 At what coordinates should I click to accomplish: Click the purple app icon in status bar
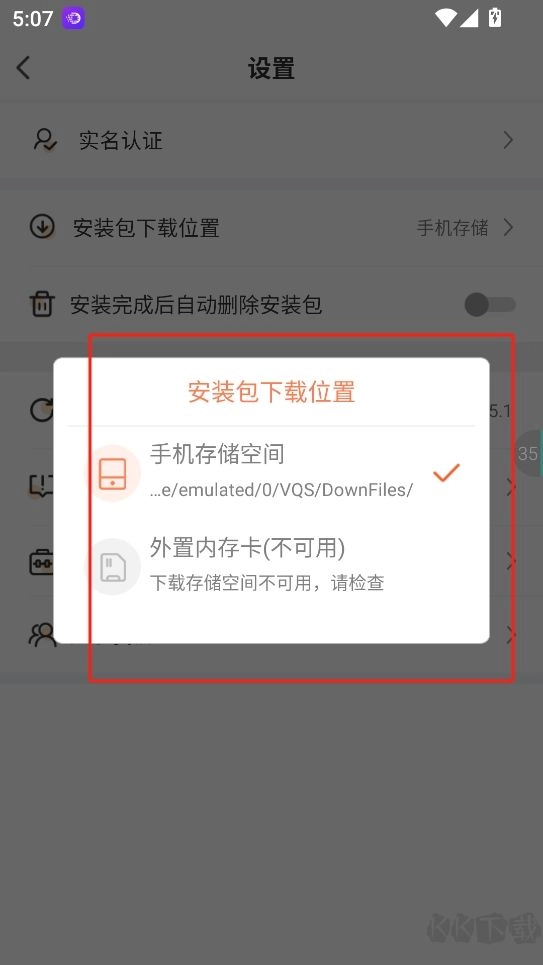coord(73,18)
